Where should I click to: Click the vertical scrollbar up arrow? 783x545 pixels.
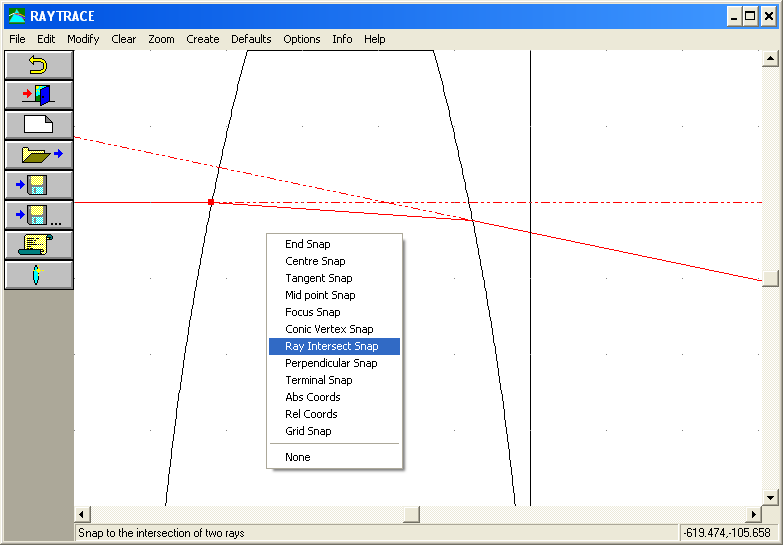tap(771, 58)
